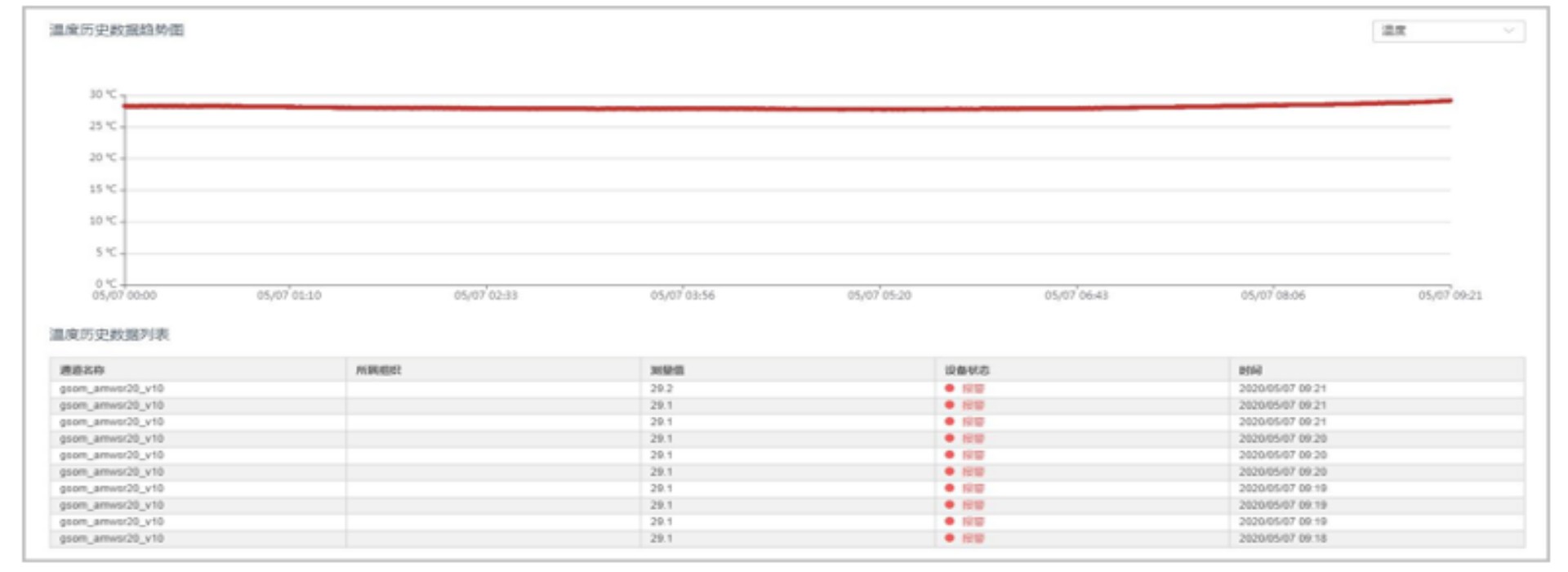Viewport: 1568px width, 572px height.
Task: Sort by the 测量值 column header
Action: point(667,370)
